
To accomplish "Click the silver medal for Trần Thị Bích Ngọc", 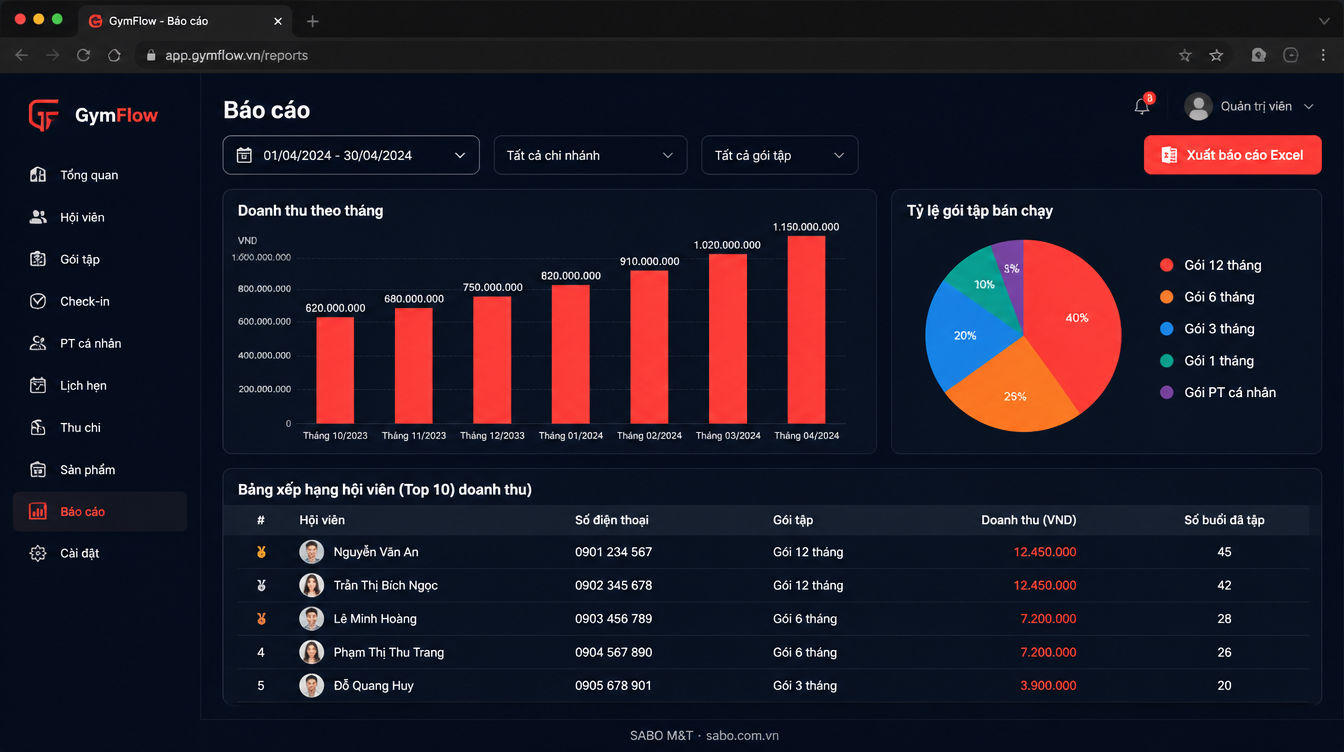I will coord(261,585).
